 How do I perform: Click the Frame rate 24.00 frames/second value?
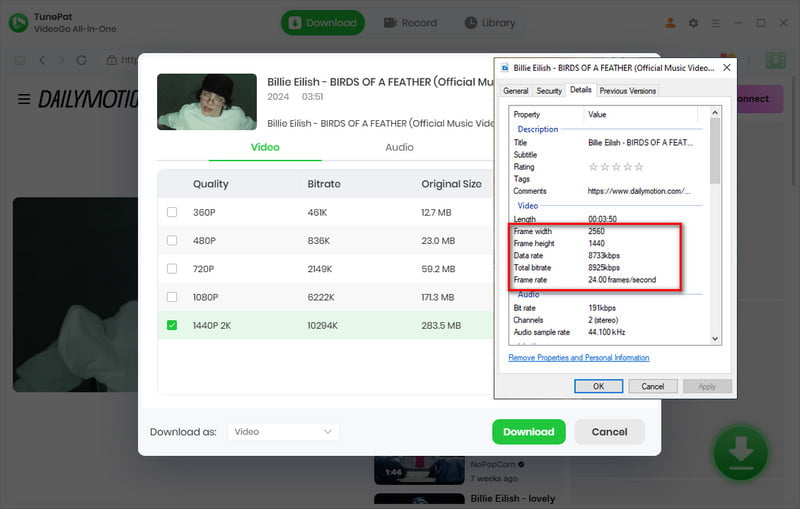tap(622, 279)
